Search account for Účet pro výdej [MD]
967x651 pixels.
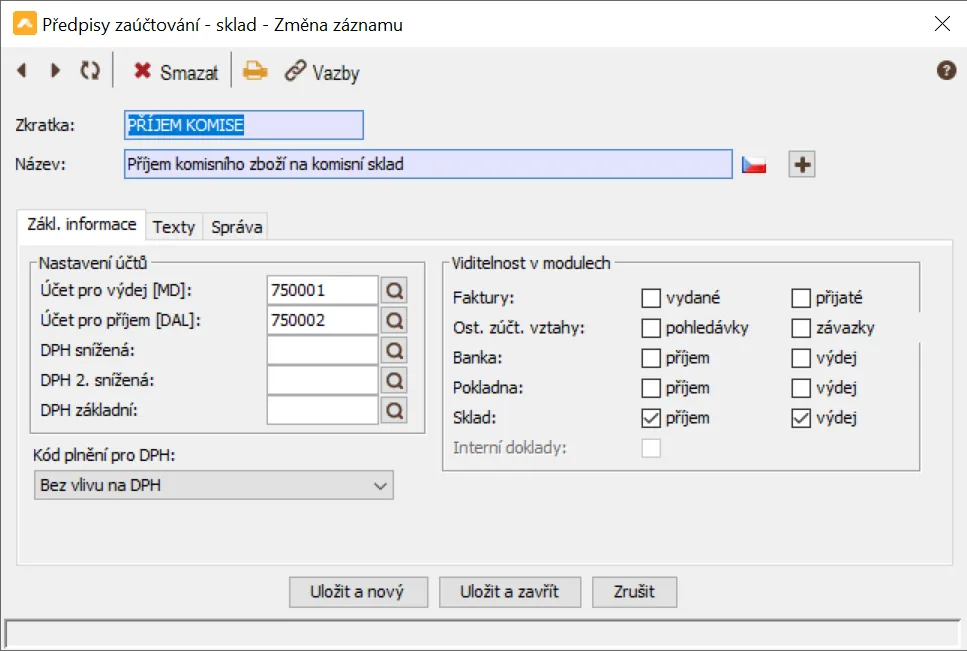tap(394, 290)
